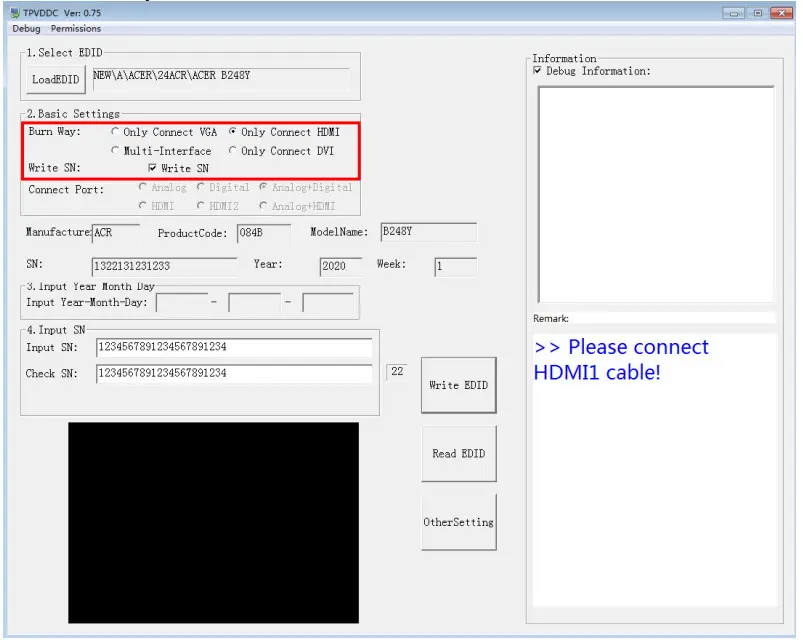The width and height of the screenshot is (803, 640).
Task: Uncheck the 'Write SN' checkbox
Action: click(153, 168)
